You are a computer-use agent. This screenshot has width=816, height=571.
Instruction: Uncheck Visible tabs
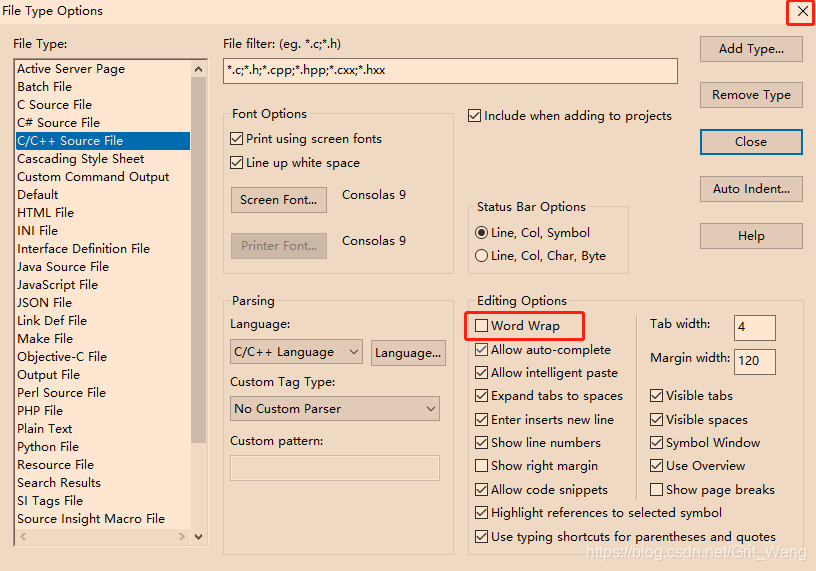click(656, 396)
